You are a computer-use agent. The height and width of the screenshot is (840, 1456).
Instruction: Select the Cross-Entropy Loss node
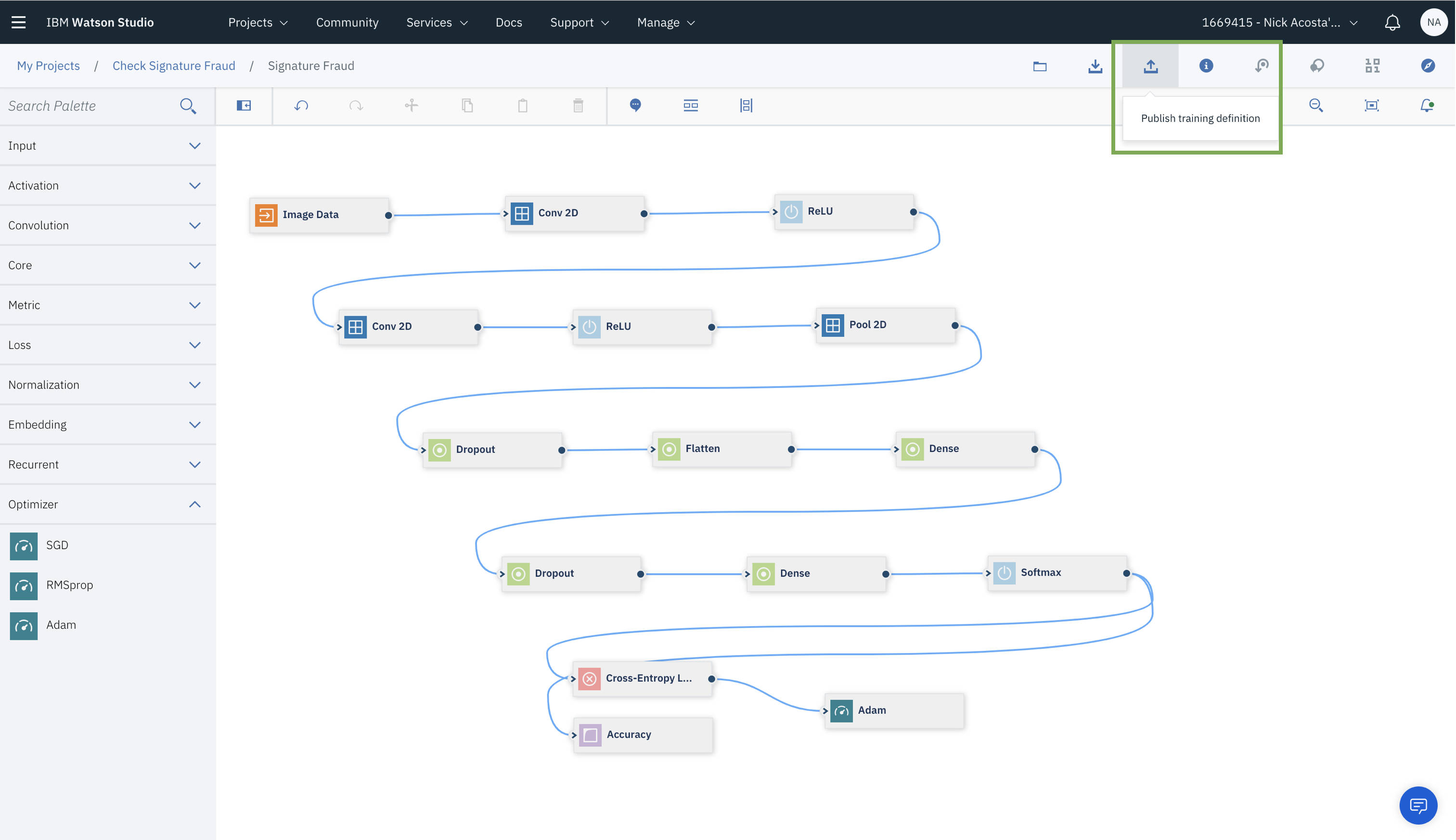pyautogui.click(x=642, y=679)
